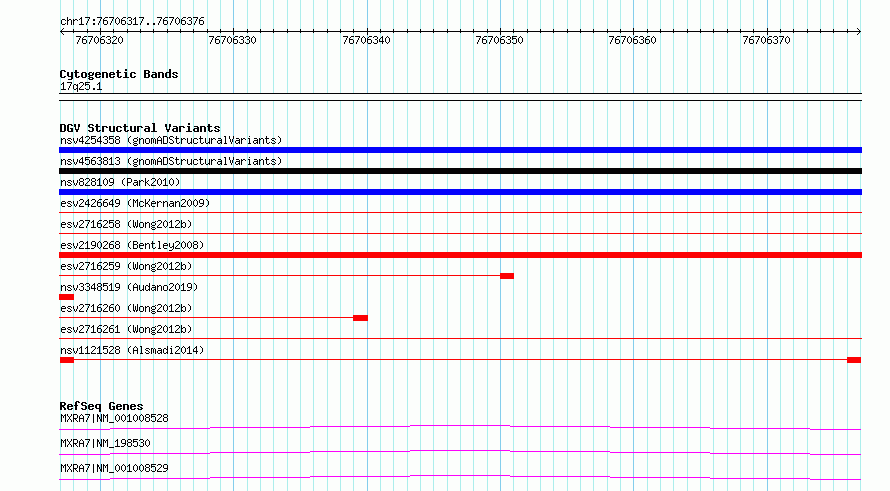Image resolution: width=890 pixels, height=491 pixels.
Task: Select the esv2716259 (Wong2012b) label
Action: pos(126,266)
